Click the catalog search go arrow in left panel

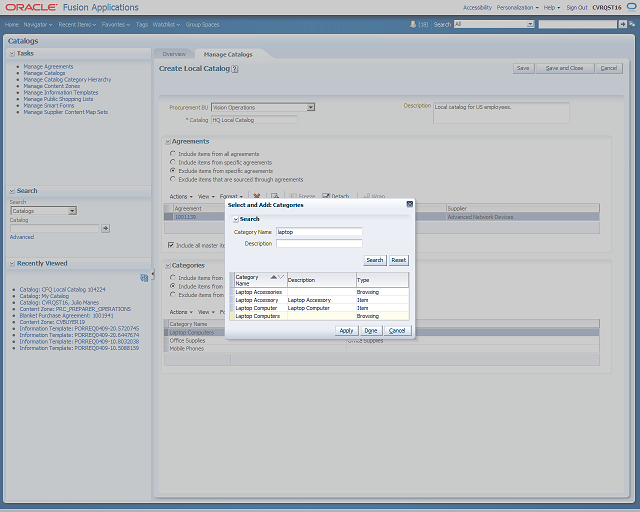[105, 228]
